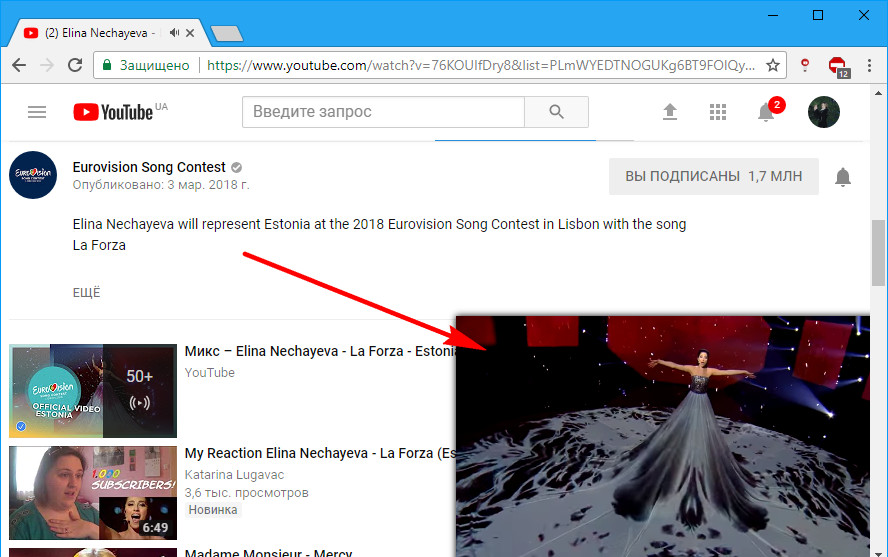Open the account avatar menu

pyautogui.click(x=823, y=112)
